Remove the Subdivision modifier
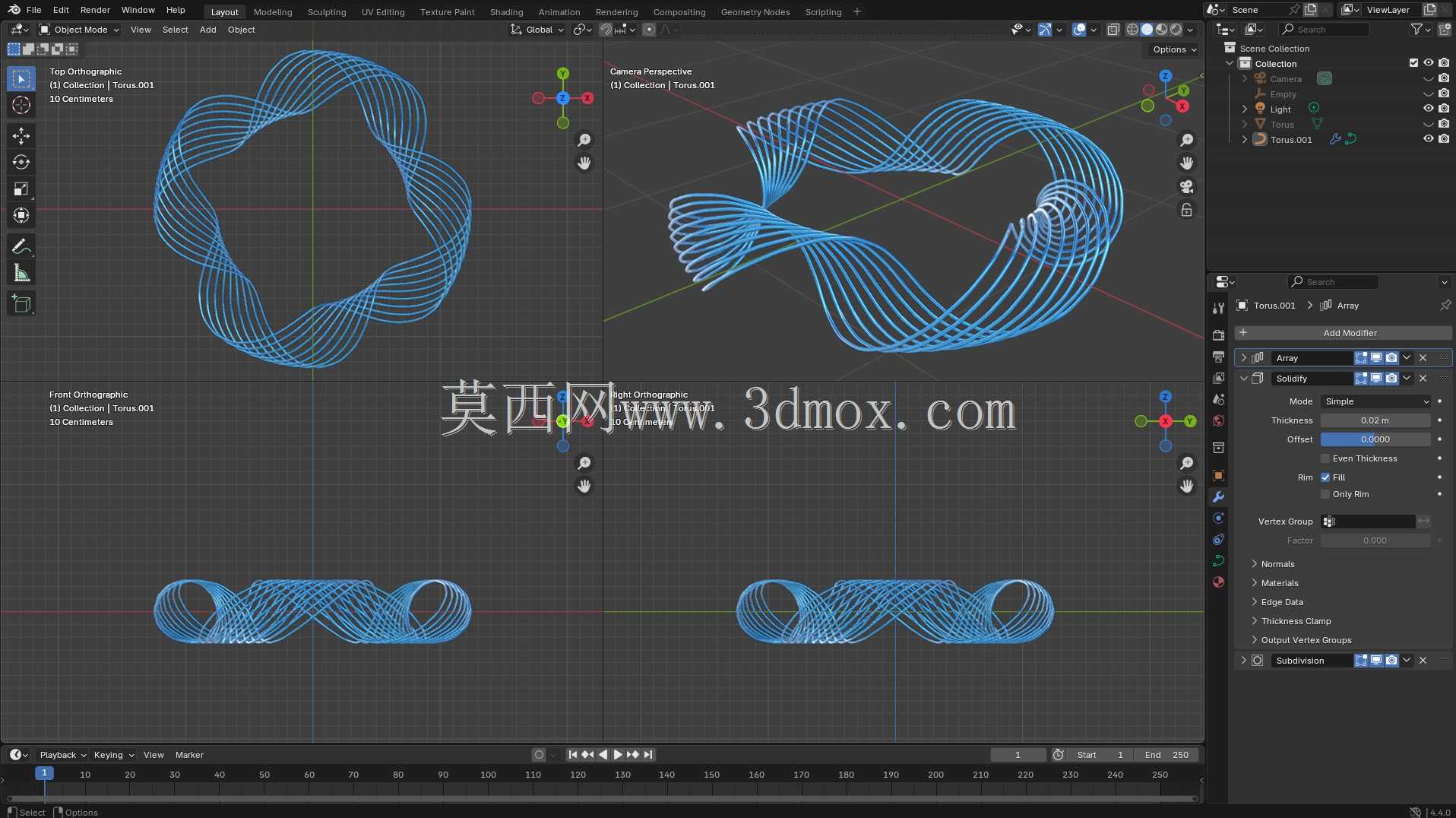The image size is (1456, 818). pos(1423,661)
